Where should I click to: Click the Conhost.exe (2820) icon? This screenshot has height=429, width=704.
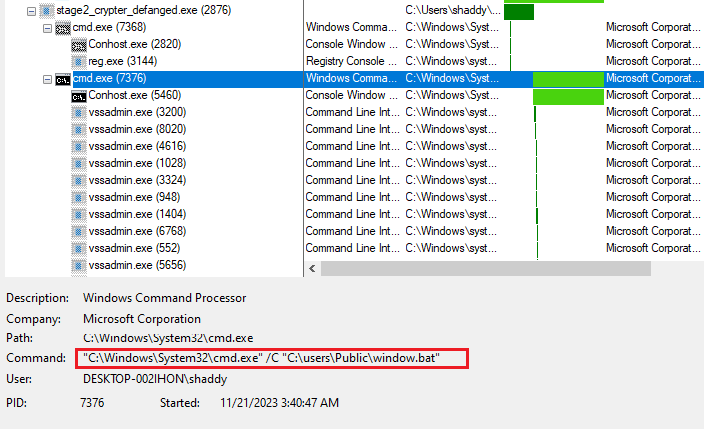coord(79,45)
